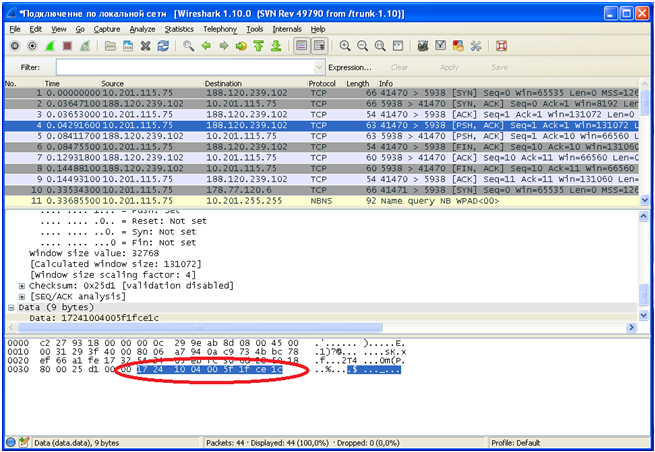Select the '[Calculated window size: 131072]' line
The height and width of the screenshot is (452, 655).
115,264
